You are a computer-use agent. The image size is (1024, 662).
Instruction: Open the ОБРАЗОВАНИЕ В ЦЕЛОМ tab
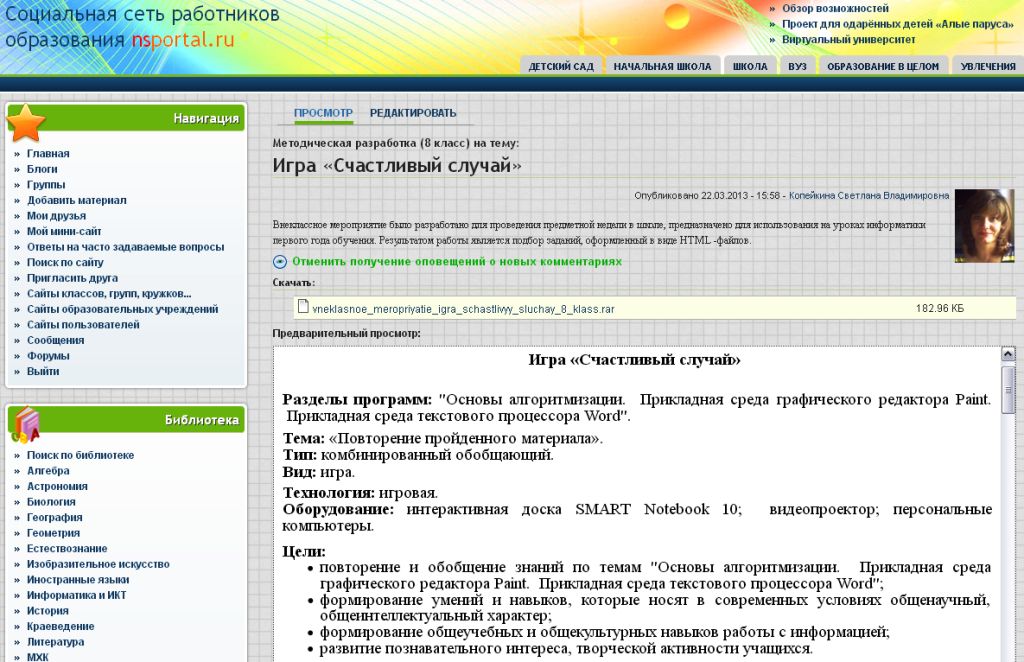point(882,66)
